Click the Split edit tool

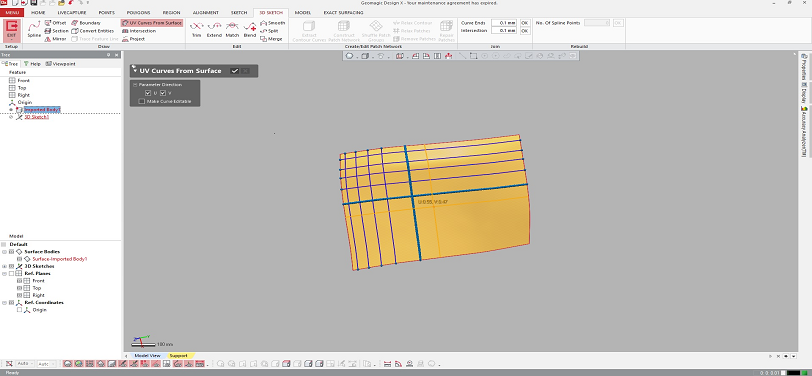269,31
